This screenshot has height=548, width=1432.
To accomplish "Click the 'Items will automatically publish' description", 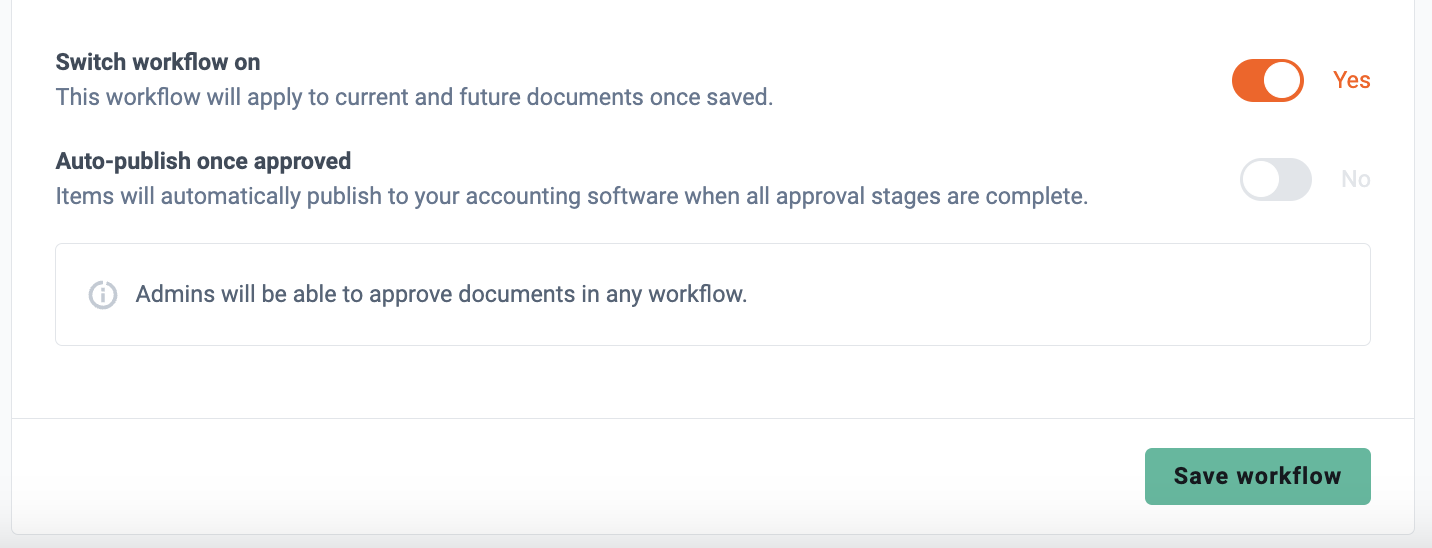I will [572, 196].
